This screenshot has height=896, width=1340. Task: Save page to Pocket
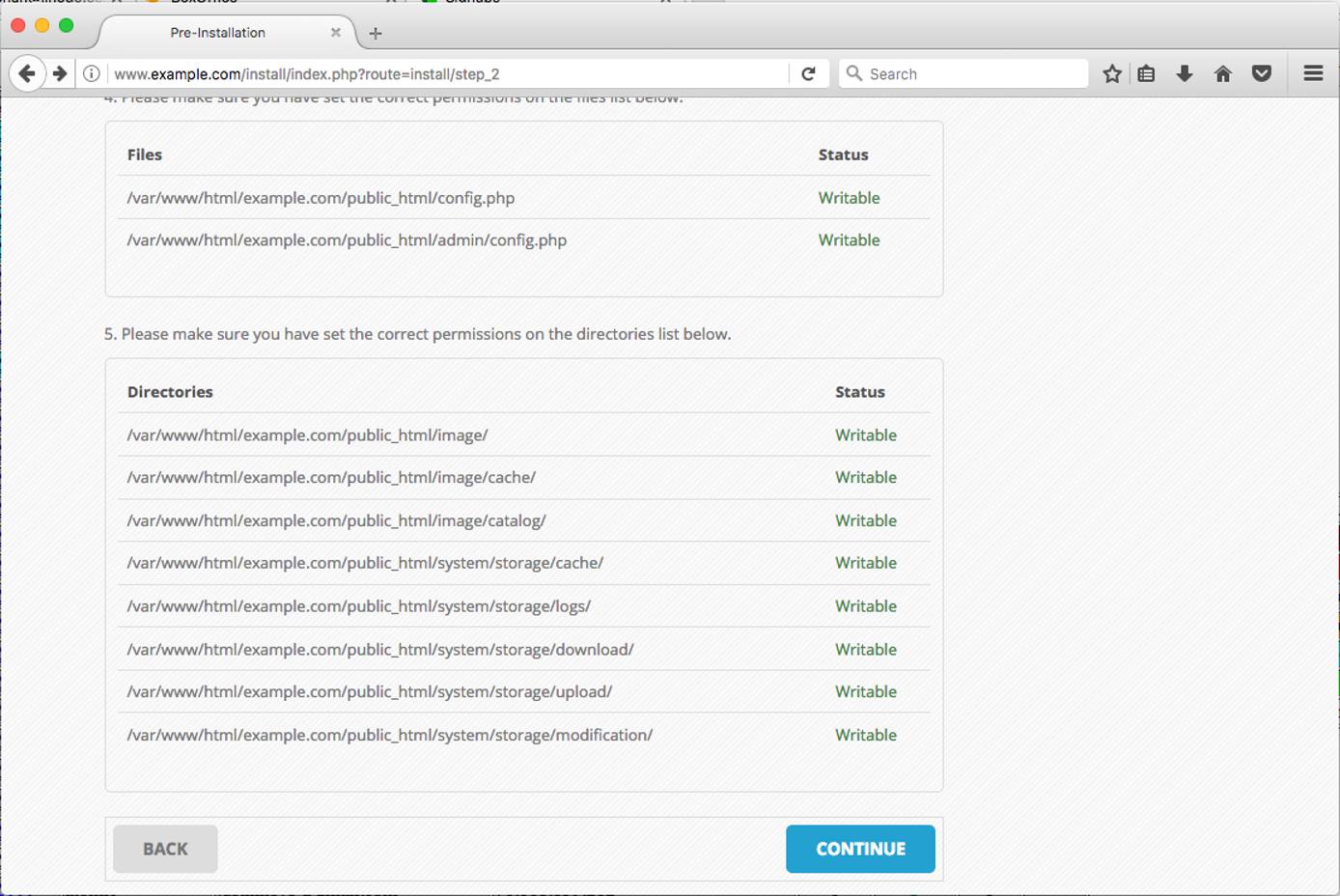coord(1261,72)
